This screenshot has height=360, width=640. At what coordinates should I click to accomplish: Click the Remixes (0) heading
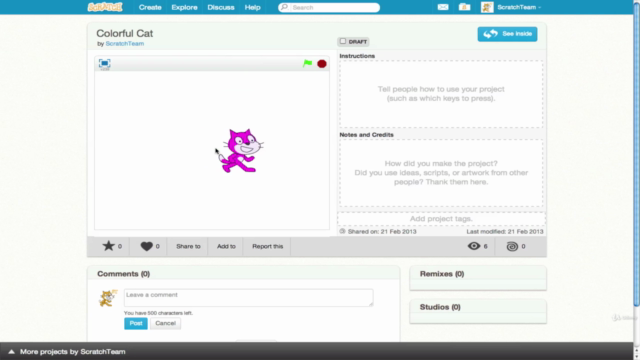442,274
